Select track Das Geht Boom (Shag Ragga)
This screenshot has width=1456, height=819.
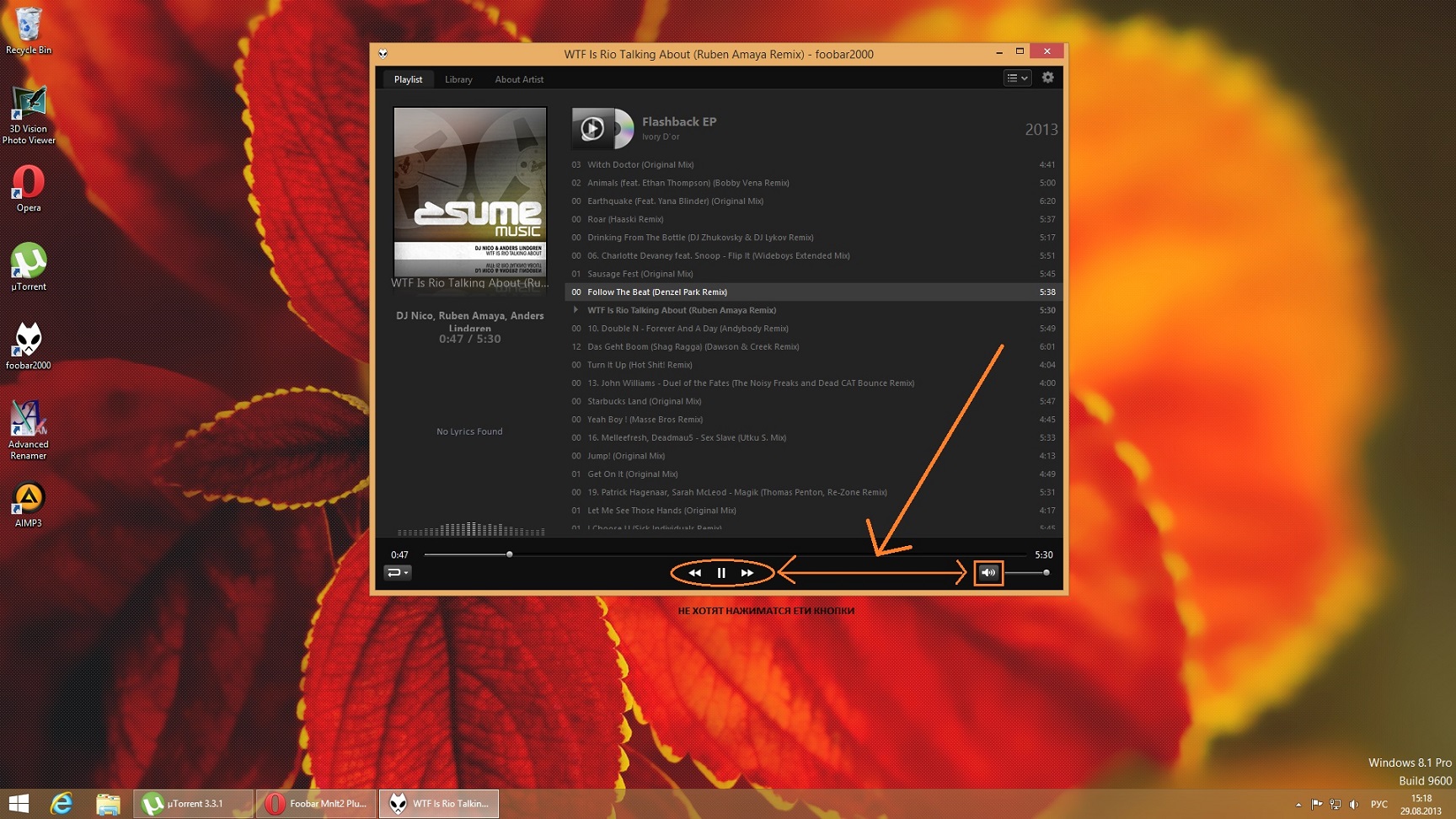[815, 346]
